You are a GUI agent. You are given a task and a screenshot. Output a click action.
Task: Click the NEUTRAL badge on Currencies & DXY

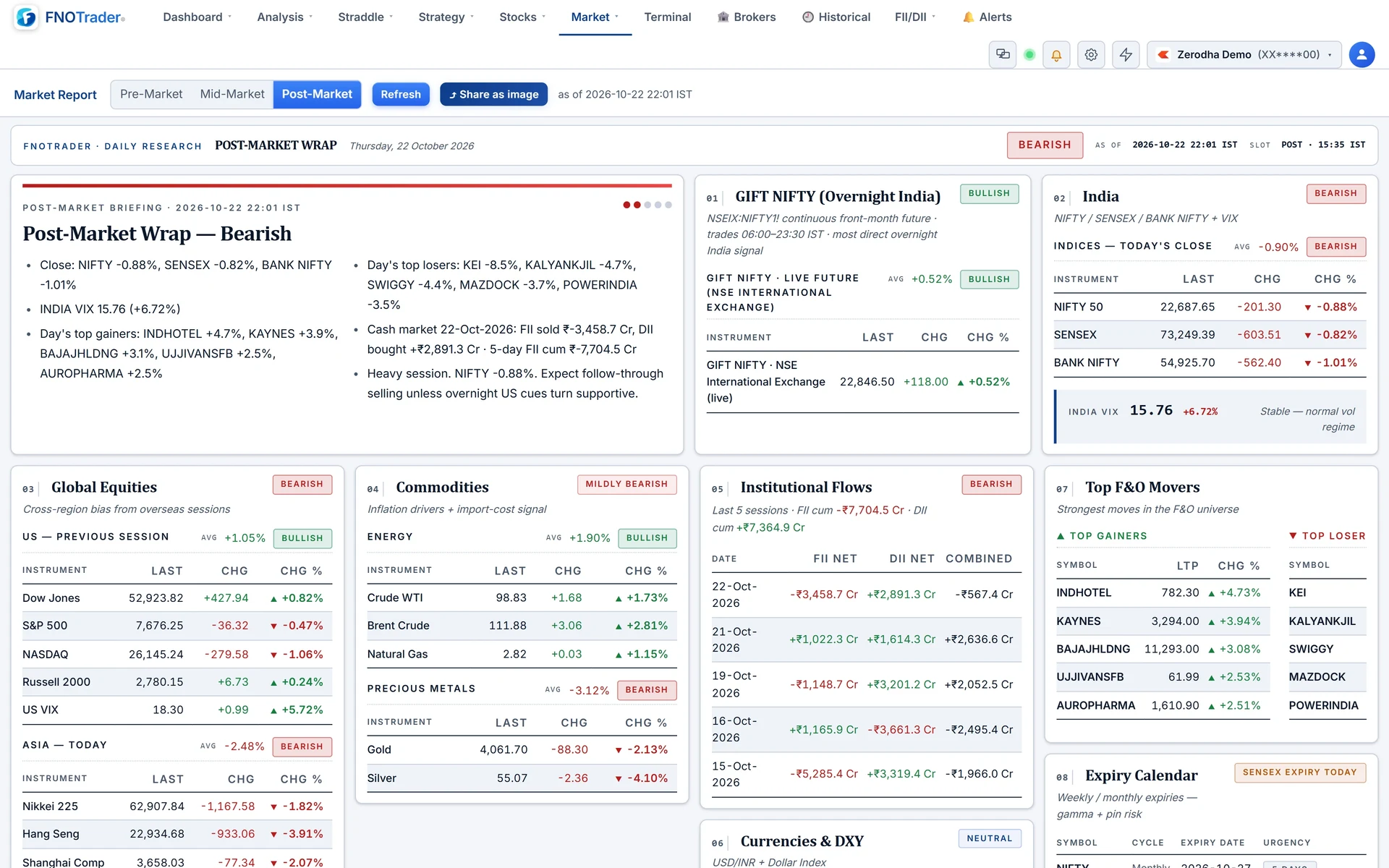pos(989,838)
